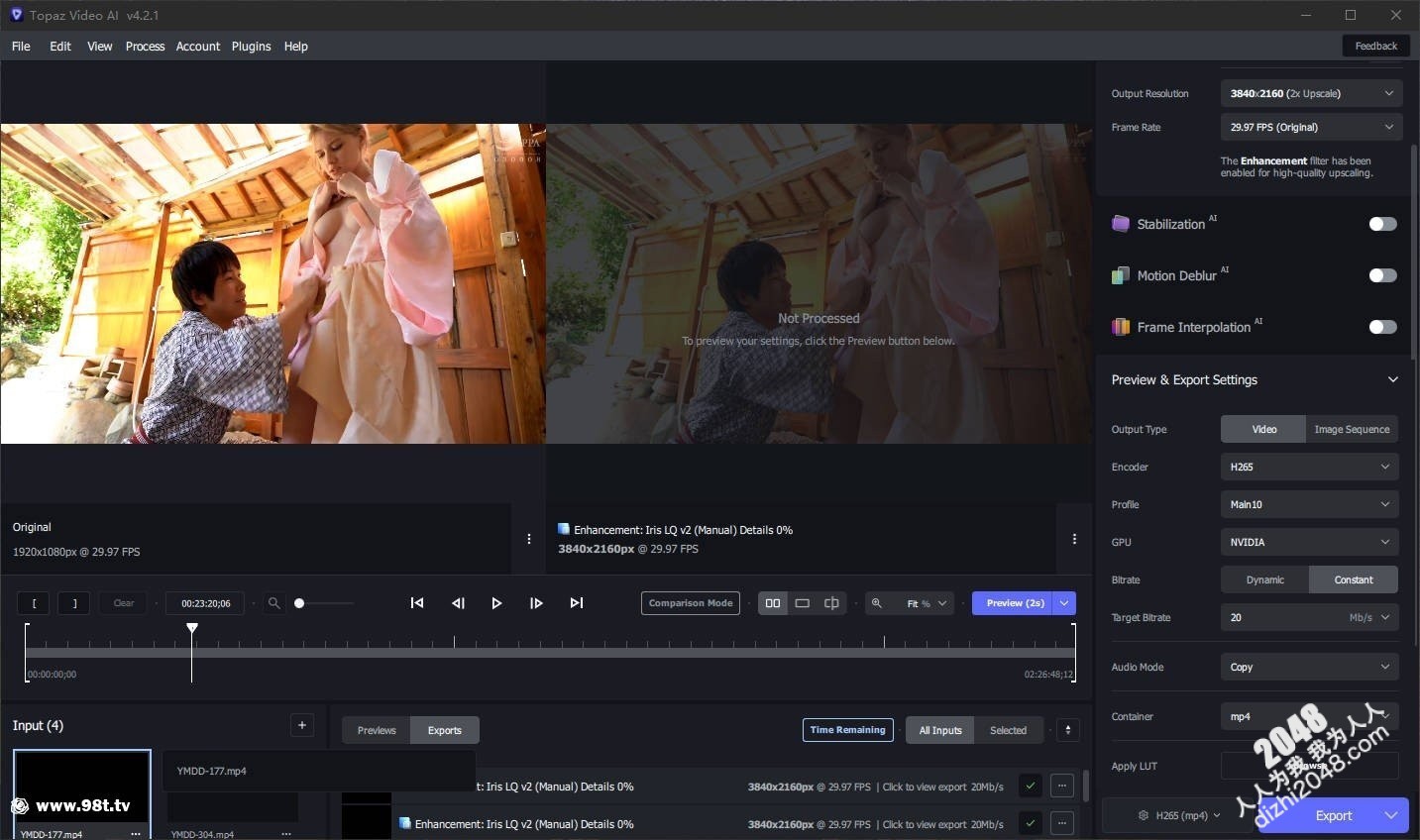
Task: Enable the Stabilization toggle
Action: tap(1382, 224)
